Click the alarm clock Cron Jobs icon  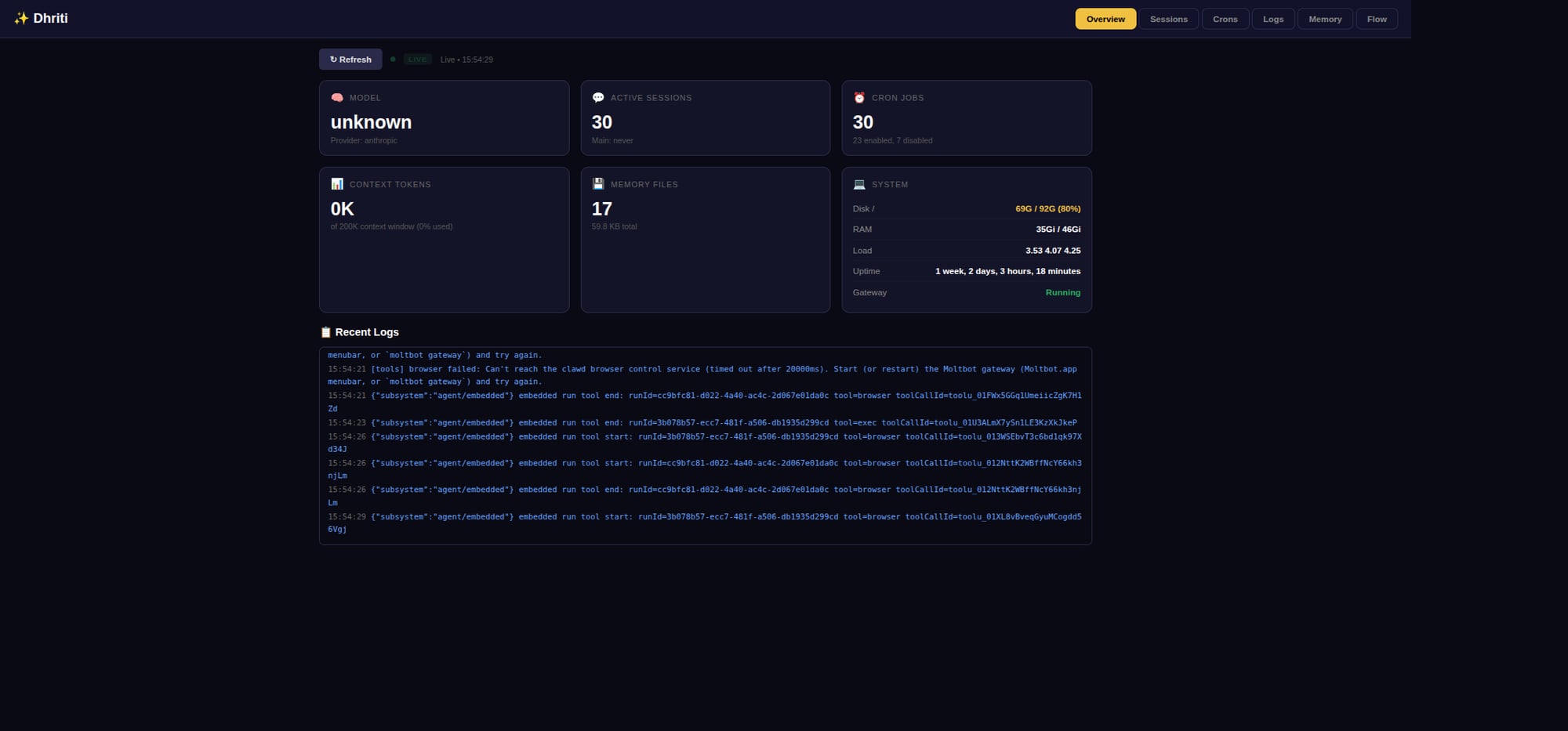(859, 98)
